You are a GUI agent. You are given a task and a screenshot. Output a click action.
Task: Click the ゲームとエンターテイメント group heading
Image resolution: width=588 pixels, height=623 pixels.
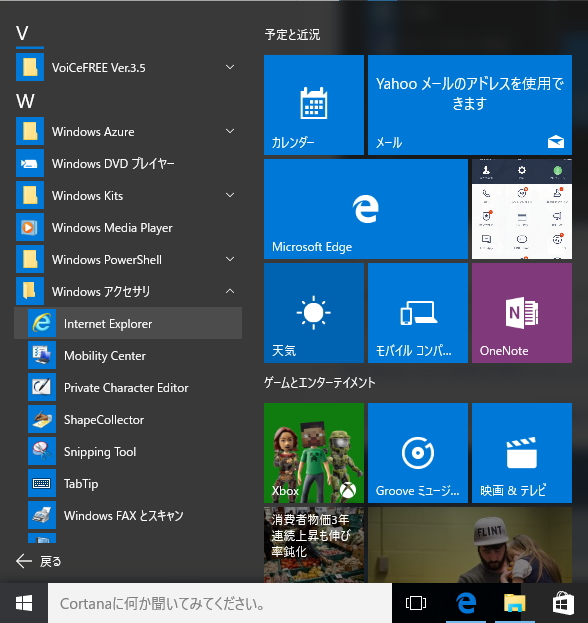(320, 383)
